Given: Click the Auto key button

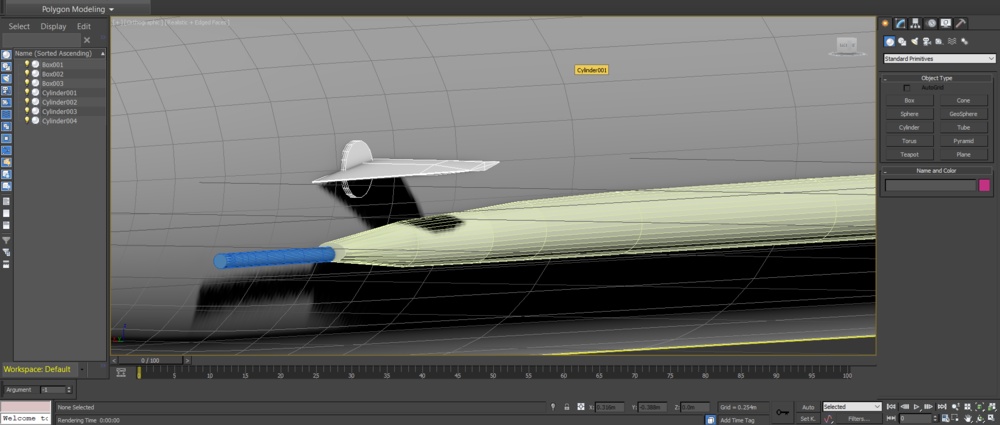Looking at the screenshot, I should click(x=808, y=407).
